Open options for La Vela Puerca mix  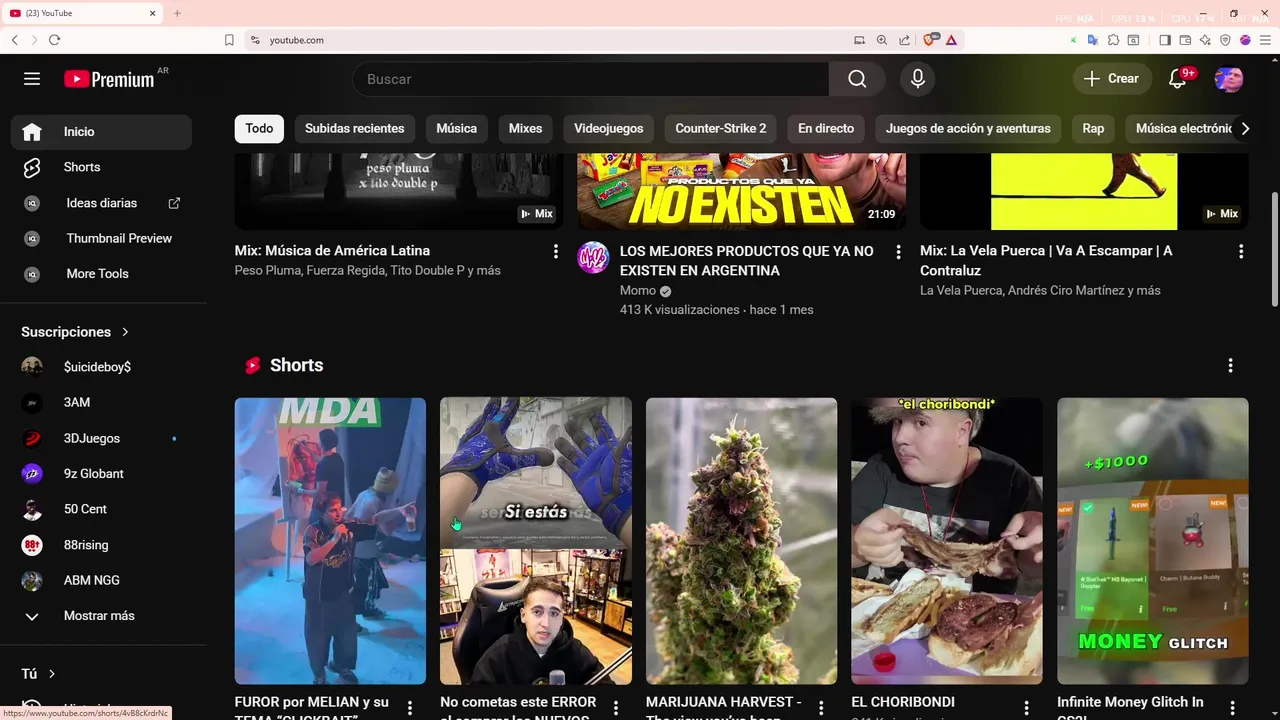pos(1241,252)
